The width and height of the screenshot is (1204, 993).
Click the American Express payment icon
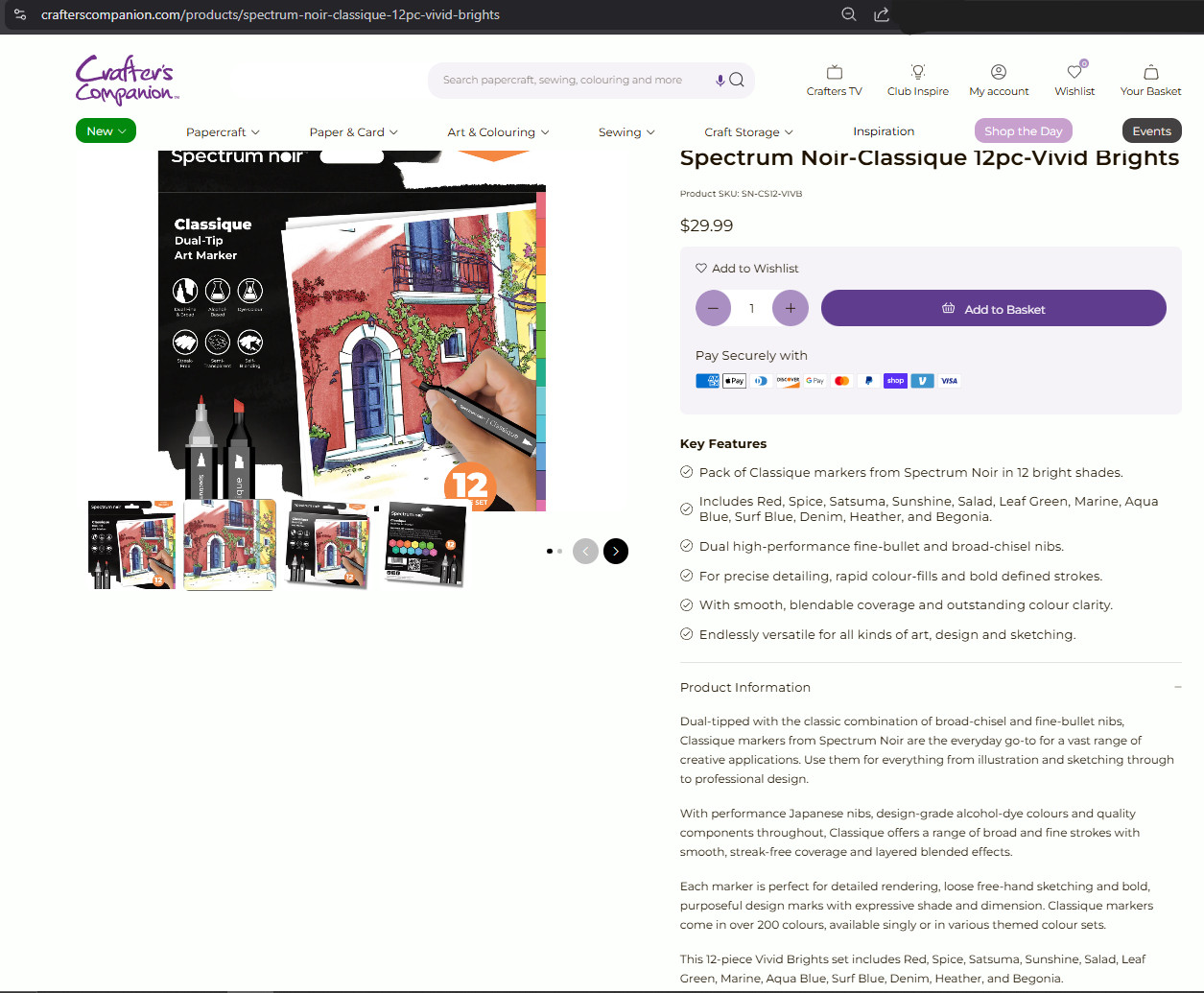click(707, 381)
